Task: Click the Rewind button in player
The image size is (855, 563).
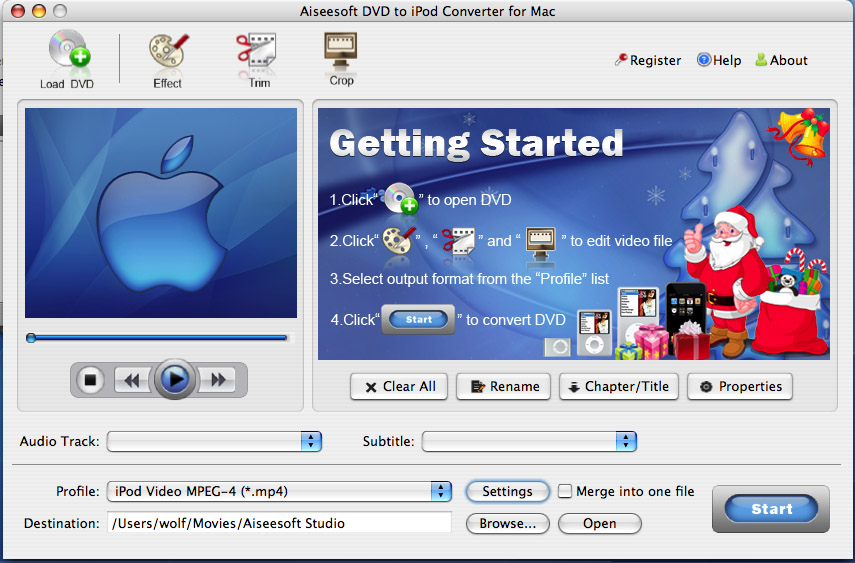Action: (130, 380)
